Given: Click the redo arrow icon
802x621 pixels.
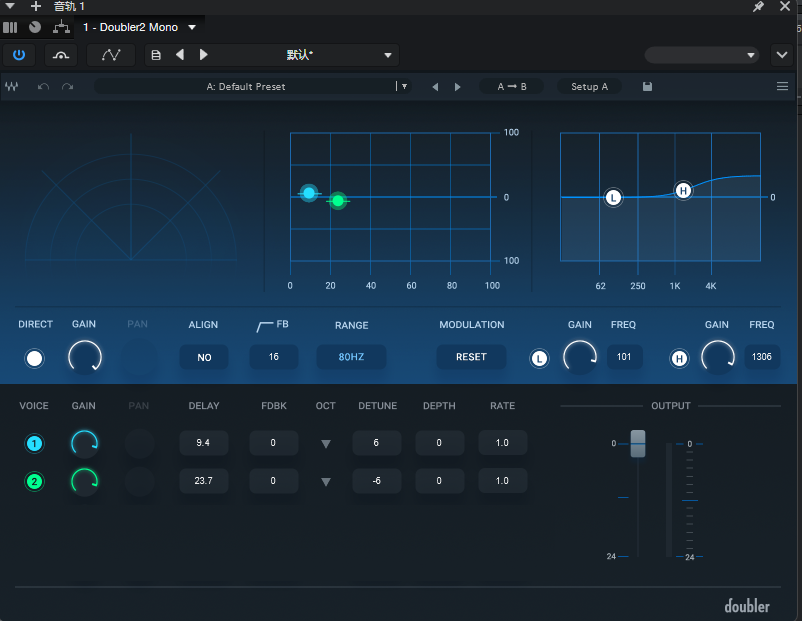Looking at the screenshot, I should point(67,87).
